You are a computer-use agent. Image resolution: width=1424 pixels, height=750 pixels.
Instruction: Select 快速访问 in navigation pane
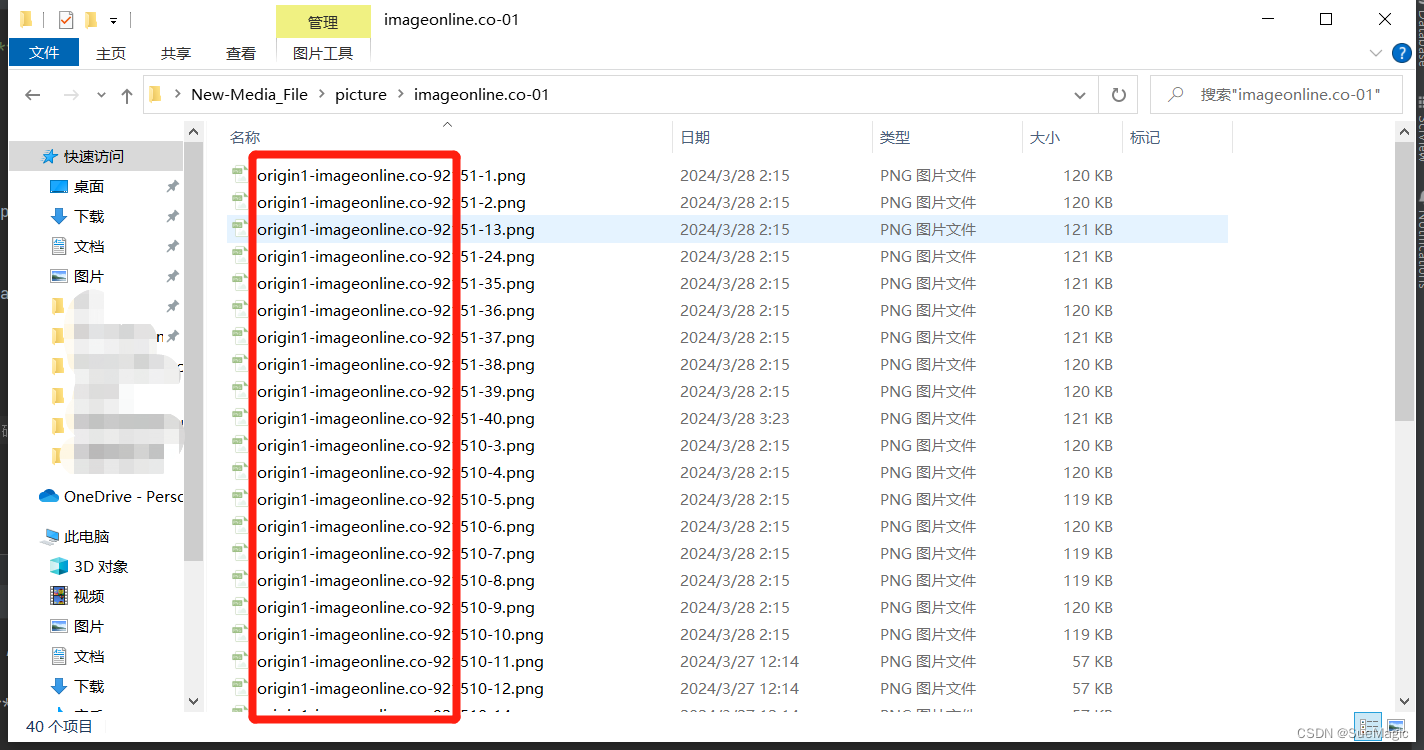94,157
